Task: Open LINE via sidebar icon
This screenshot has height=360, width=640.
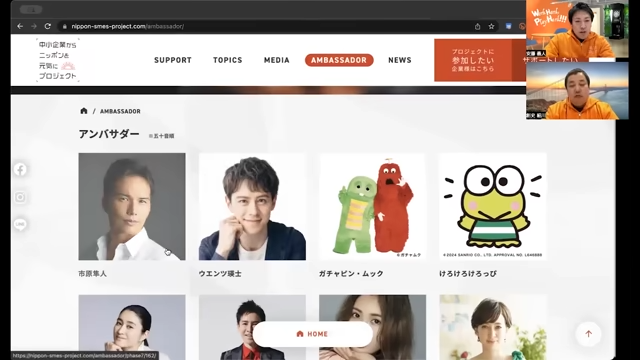Action: click(x=20, y=224)
